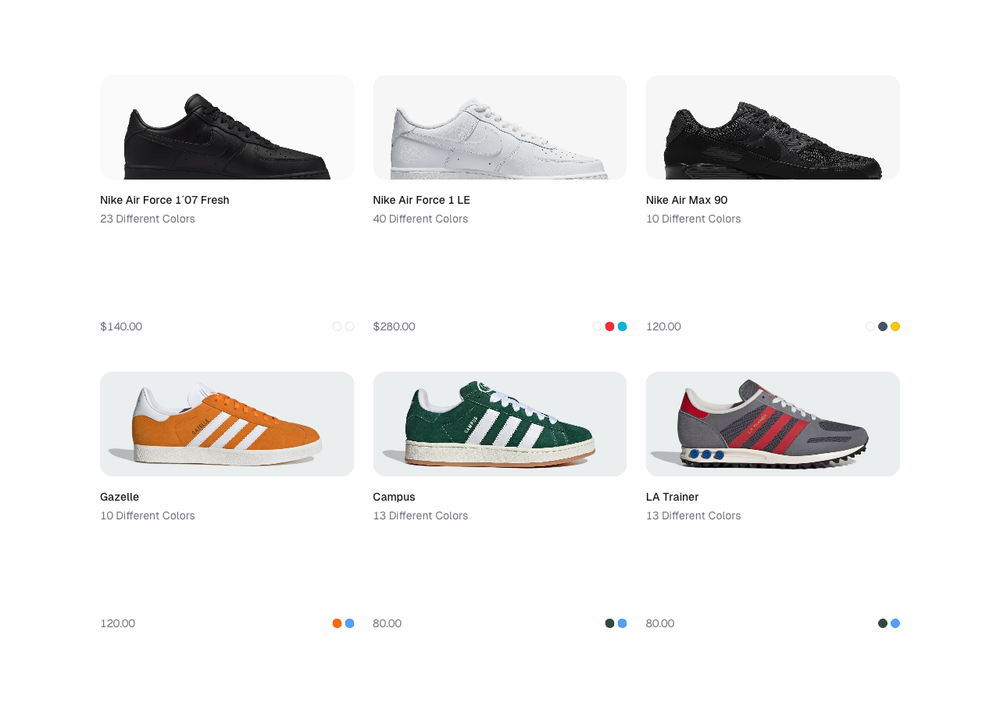Pick white swatch on Nike Air Force 1 LE
The height and width of the screenshot is (706, 1000).
pyautogui.click(x=597, y=327)
